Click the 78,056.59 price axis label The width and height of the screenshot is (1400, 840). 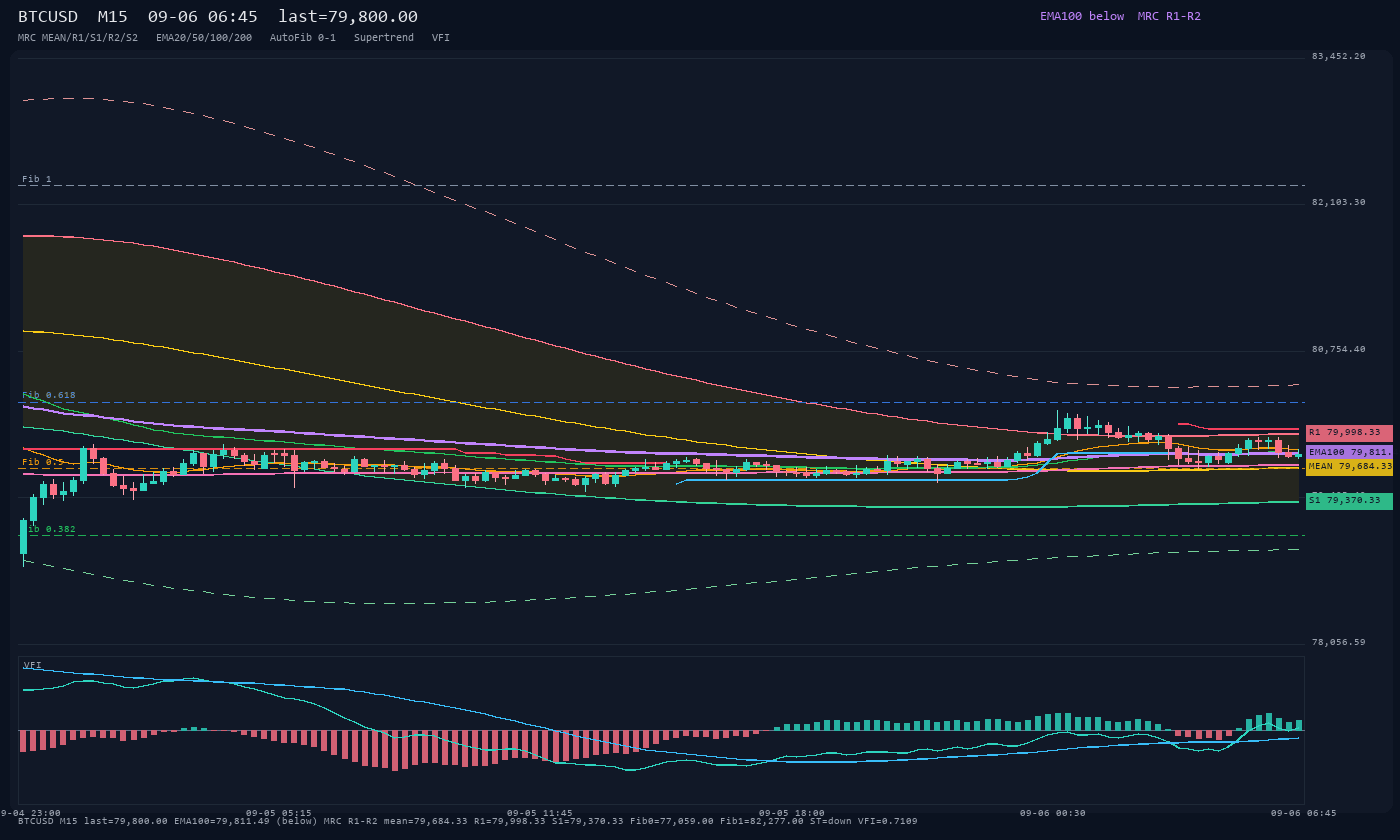click(1338, 642)
